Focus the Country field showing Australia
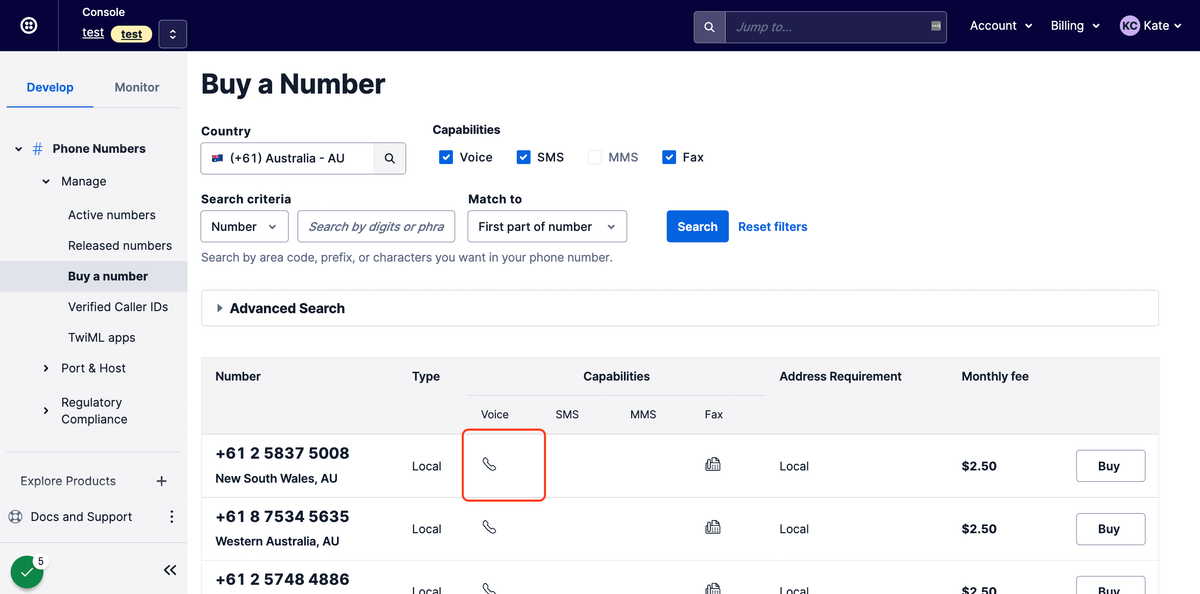1200x594 pixels. point(288,158)
